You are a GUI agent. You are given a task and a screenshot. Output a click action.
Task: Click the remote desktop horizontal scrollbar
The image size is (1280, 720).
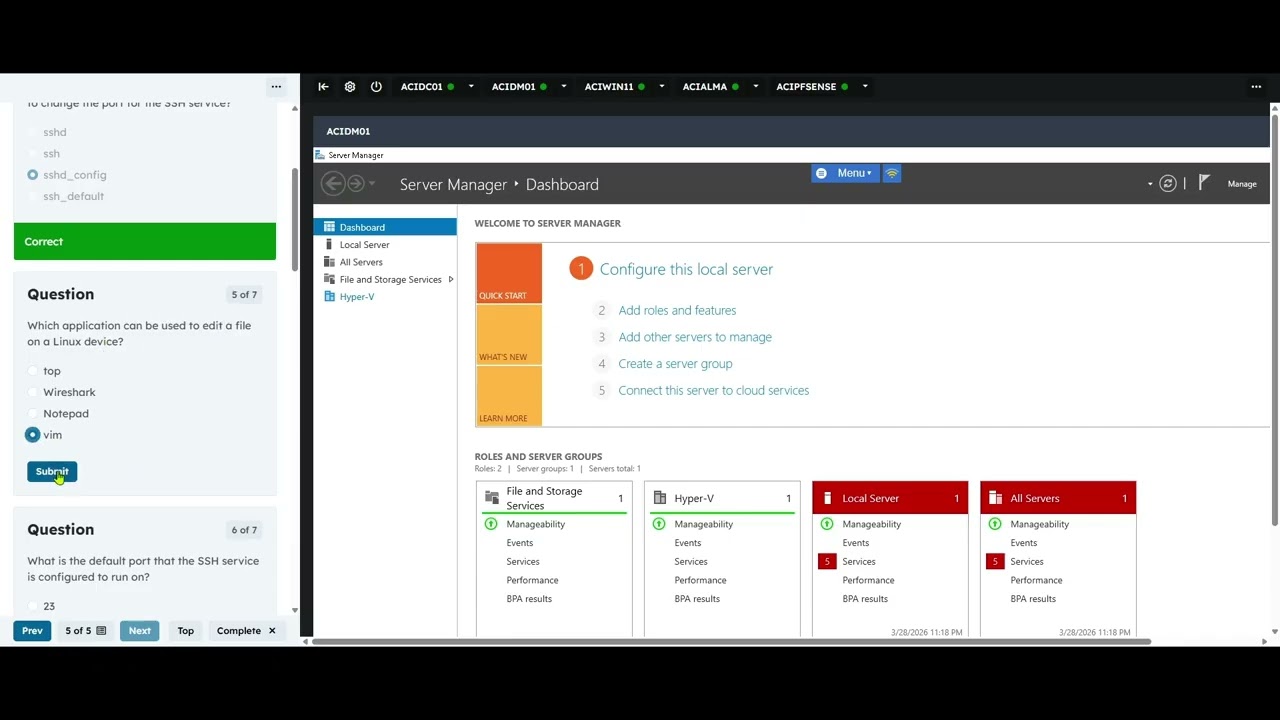730,641
